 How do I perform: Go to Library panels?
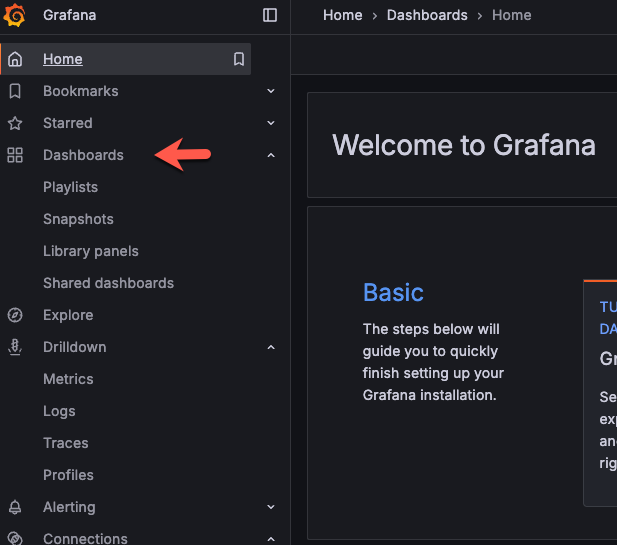91,251
